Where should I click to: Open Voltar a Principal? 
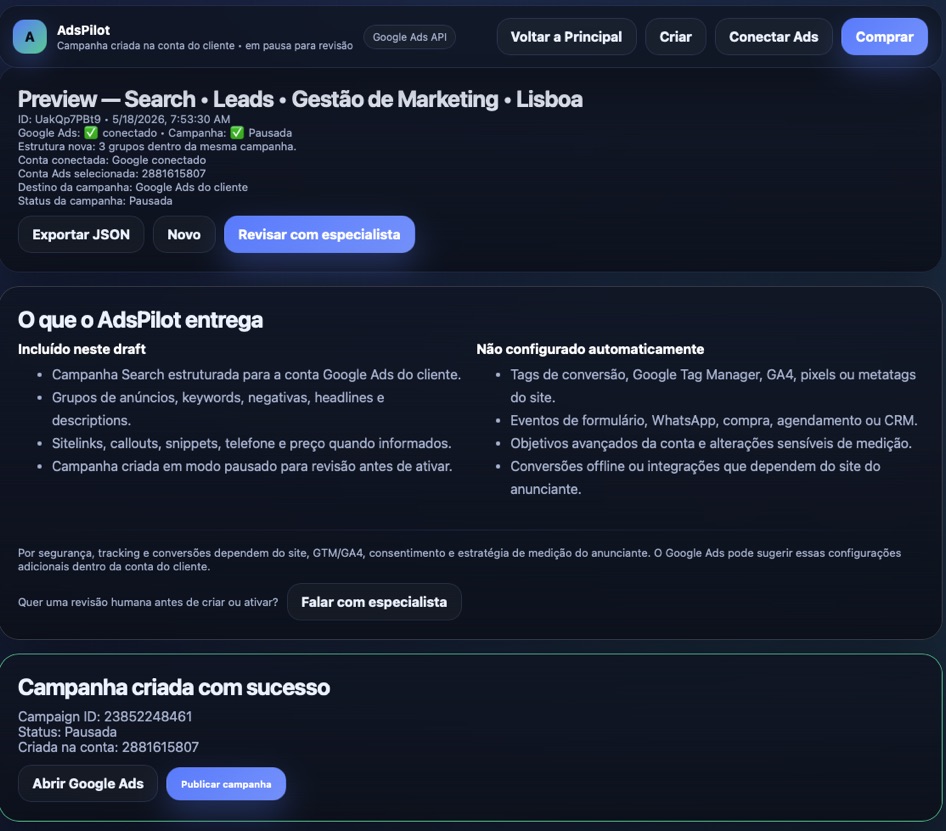point(566,37)
